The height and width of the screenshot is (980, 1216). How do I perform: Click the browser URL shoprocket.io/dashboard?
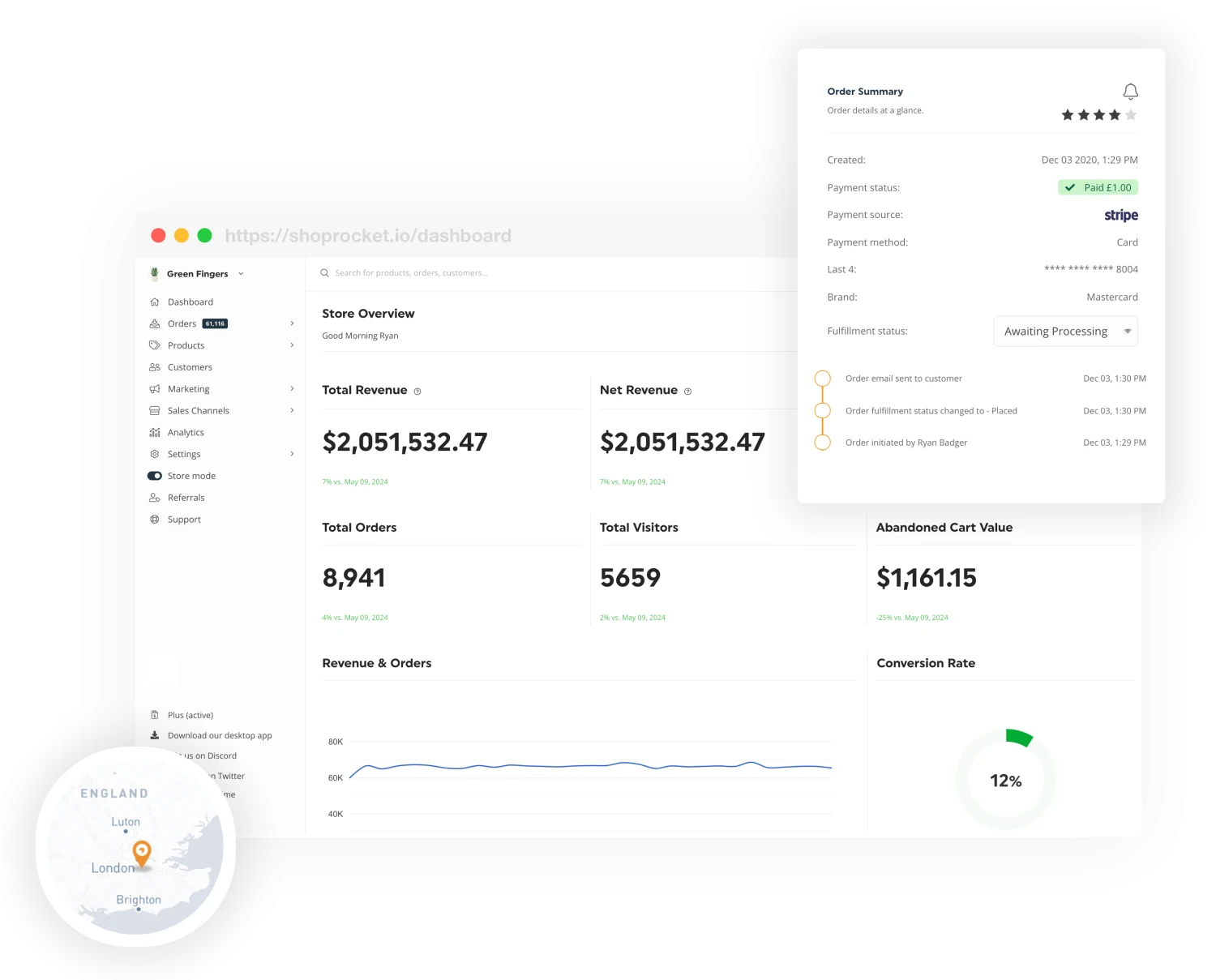368,236
